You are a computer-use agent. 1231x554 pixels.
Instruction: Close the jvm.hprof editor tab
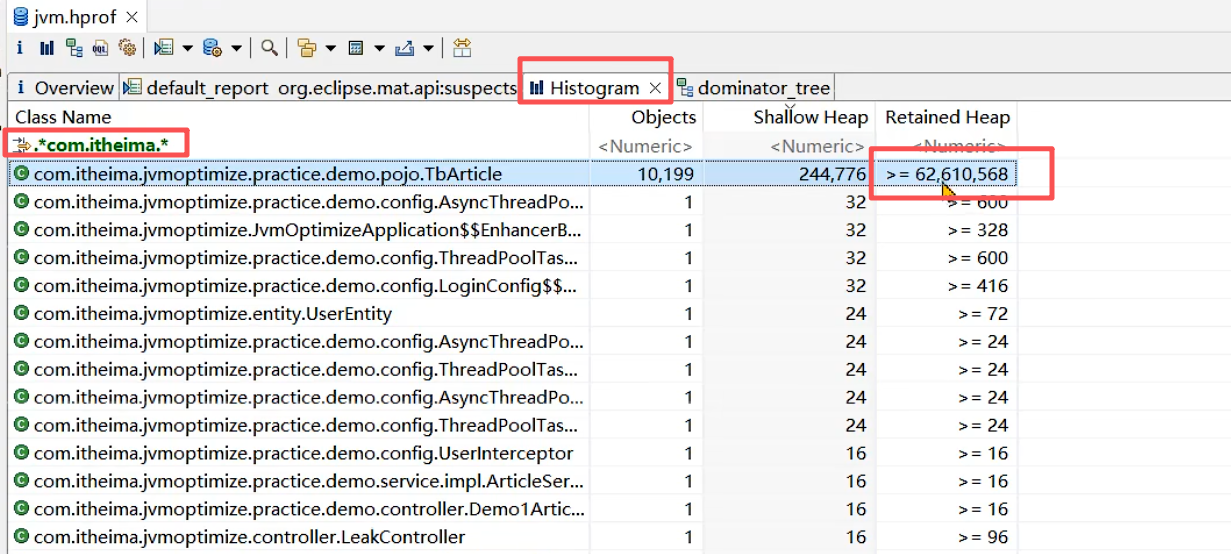pos(132,17)
